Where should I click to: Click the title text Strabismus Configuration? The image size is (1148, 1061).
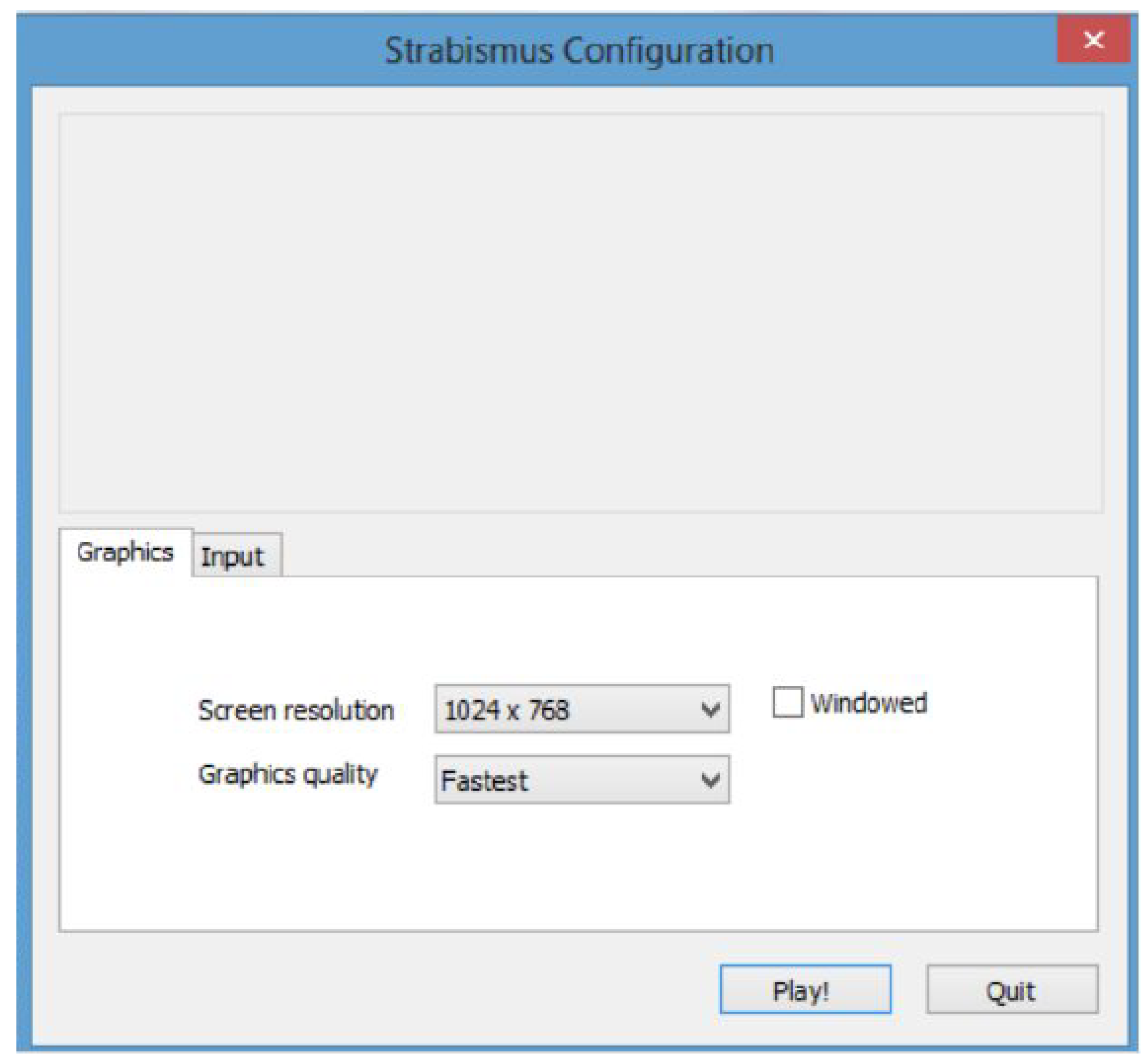[x=579, y=51]
